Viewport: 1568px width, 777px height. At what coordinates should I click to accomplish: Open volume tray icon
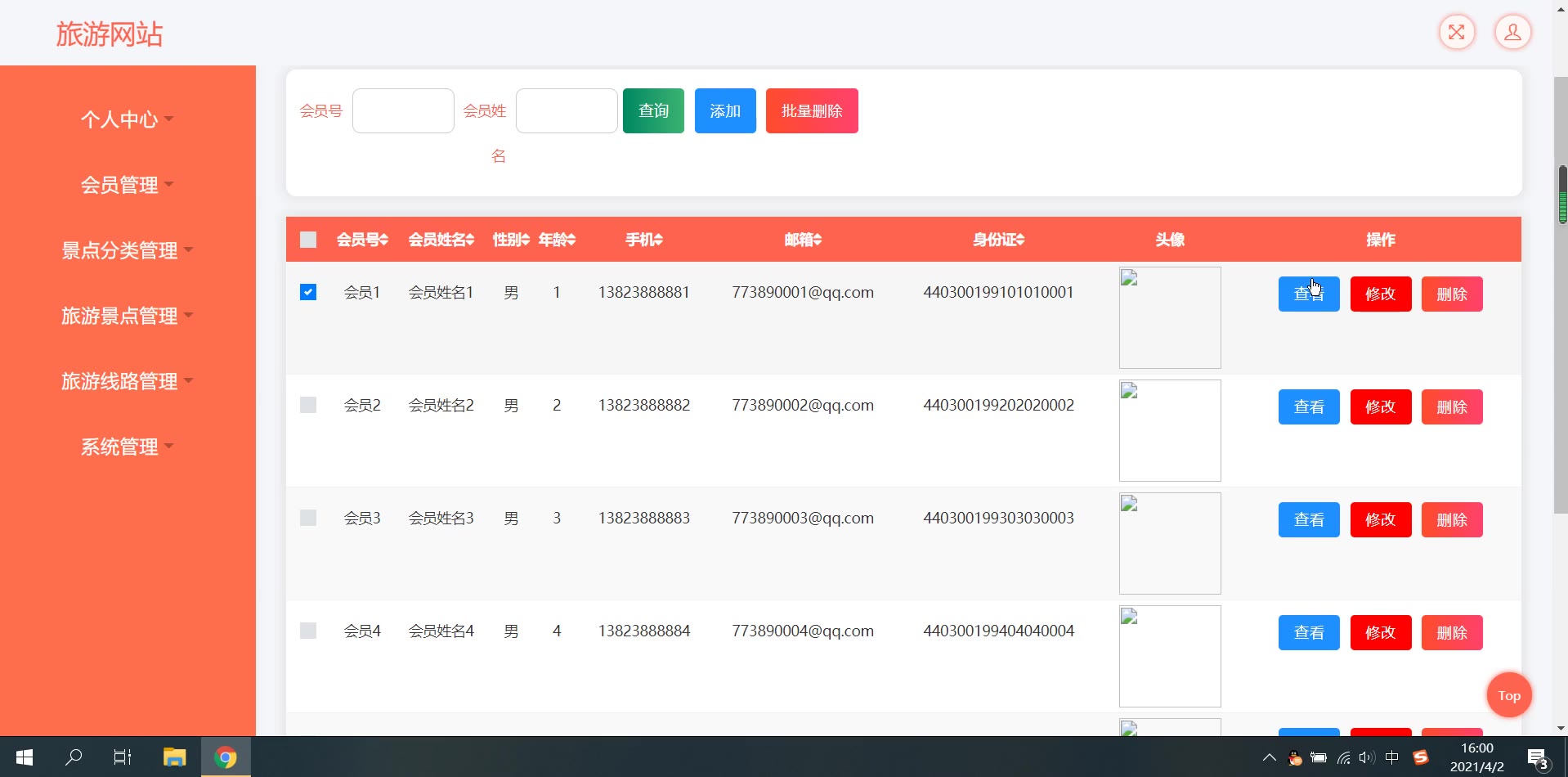1366,757
